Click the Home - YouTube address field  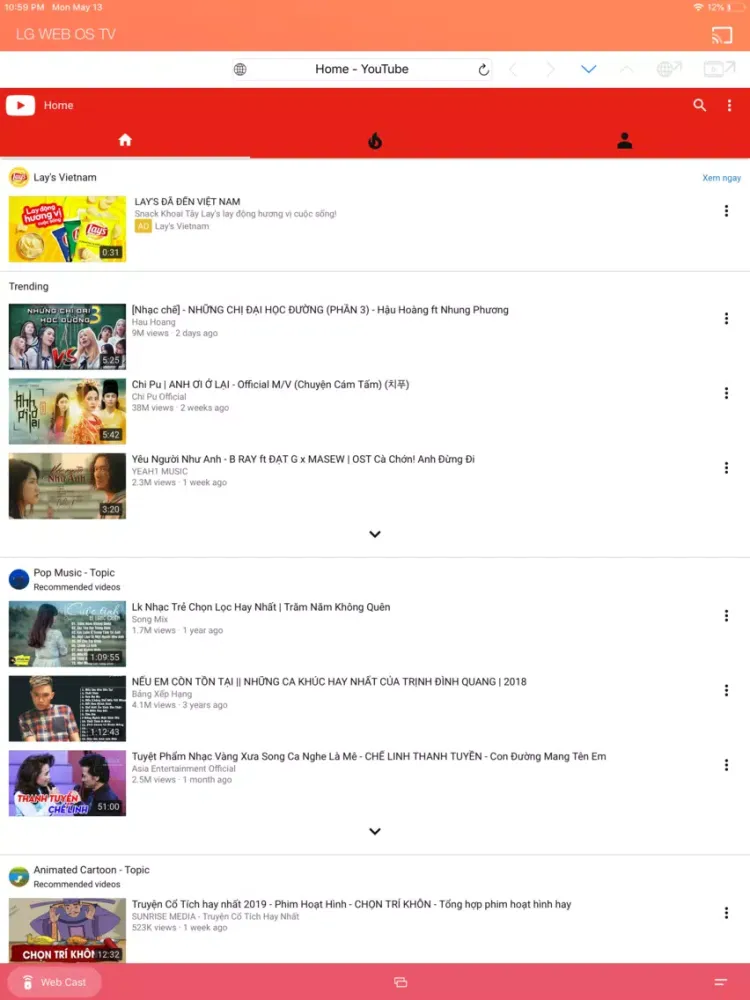[x=362, y=70]
